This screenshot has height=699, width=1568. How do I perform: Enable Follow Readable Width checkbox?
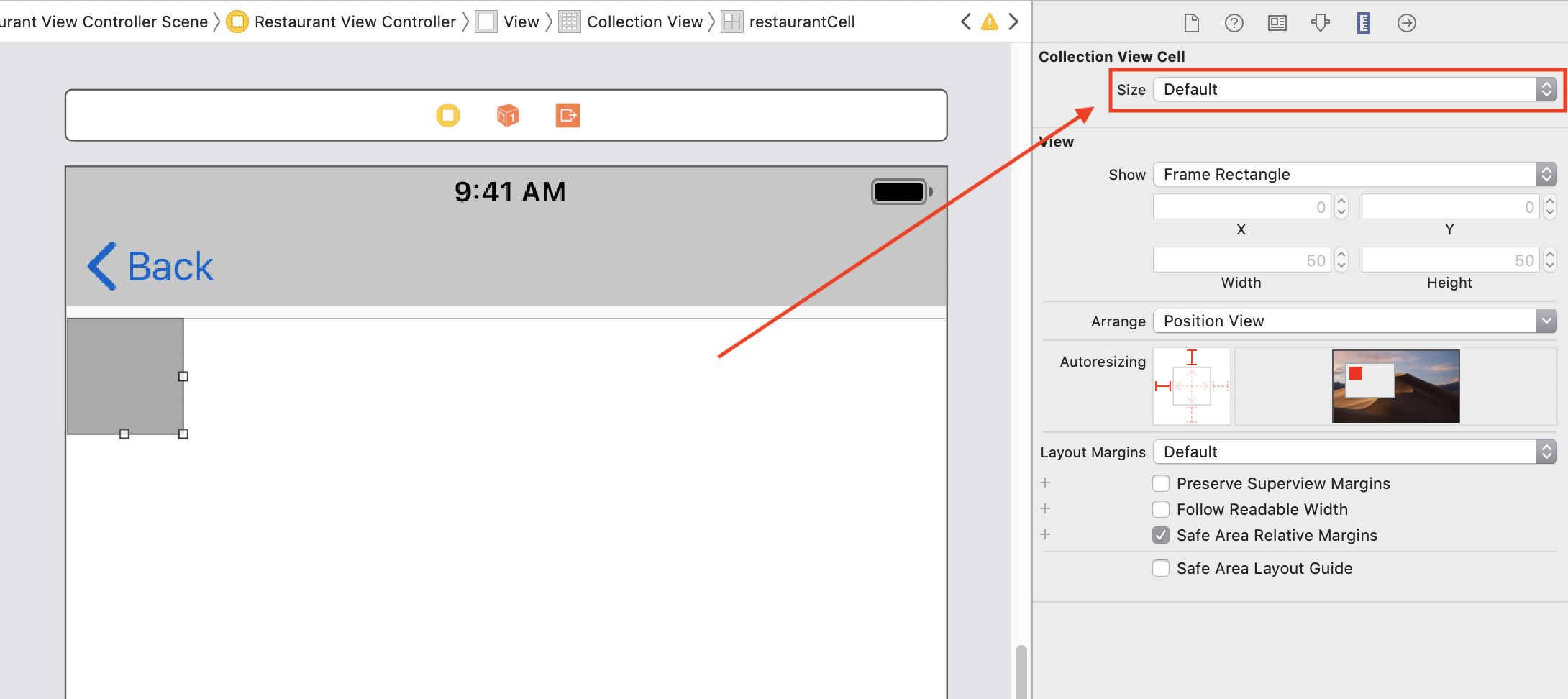1161,509
